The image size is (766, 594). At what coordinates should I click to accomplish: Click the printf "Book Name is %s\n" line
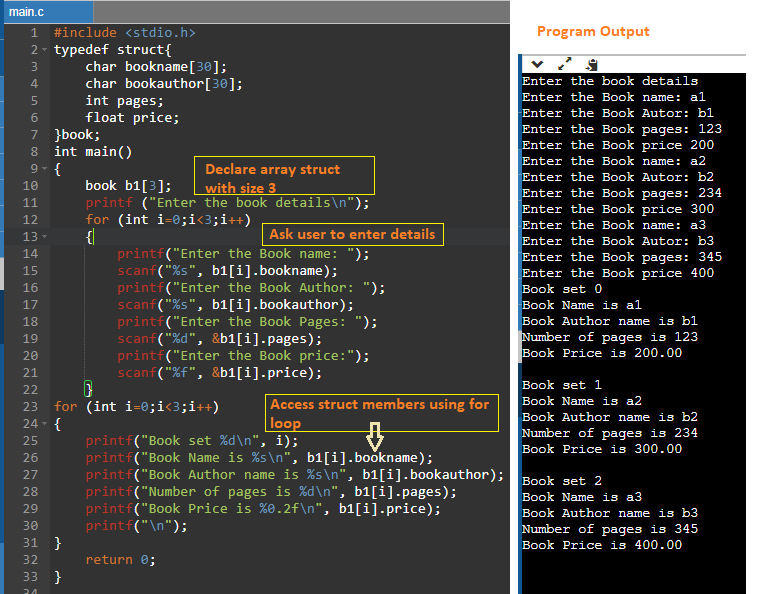(x=259, y=458)
